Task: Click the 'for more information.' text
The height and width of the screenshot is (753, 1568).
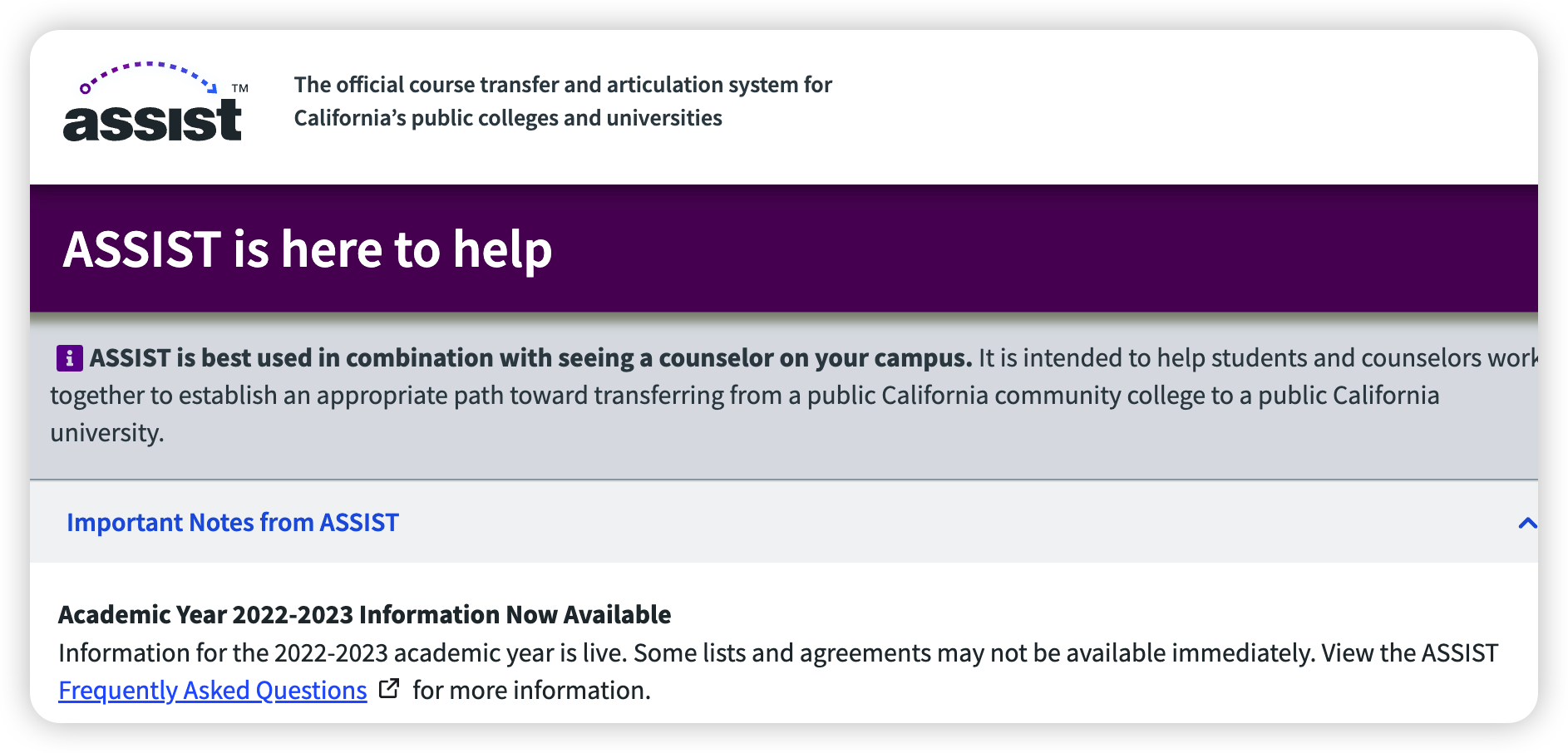Action: [532, 690]
